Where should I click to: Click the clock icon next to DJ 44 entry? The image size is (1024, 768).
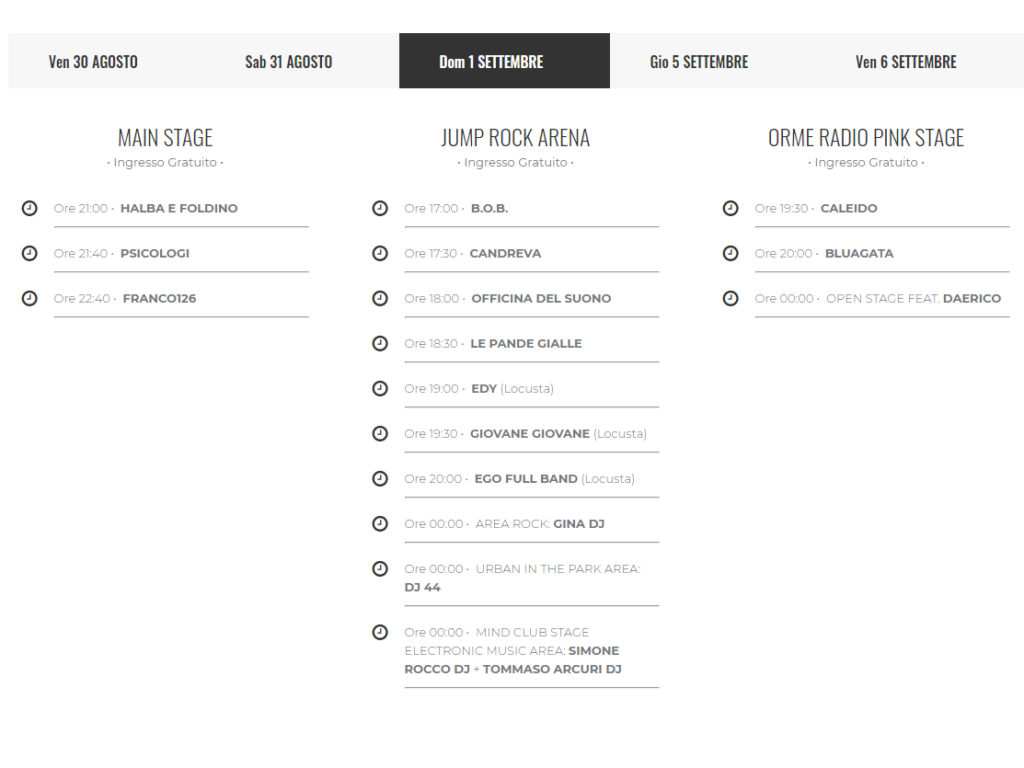[x=379, y=568]
